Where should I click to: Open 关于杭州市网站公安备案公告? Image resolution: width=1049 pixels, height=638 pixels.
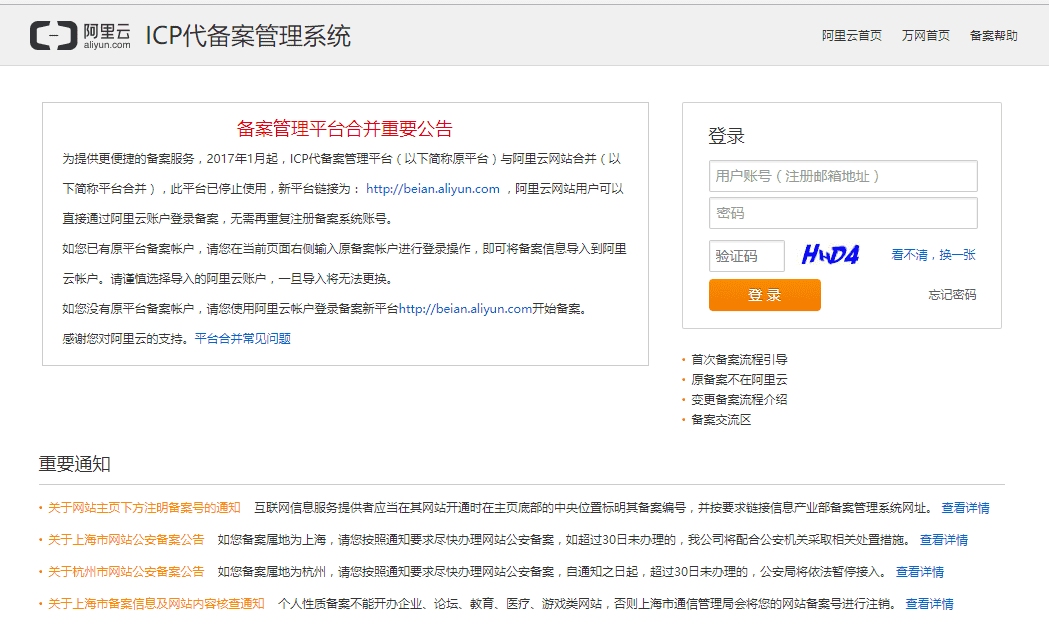[126, 572]
